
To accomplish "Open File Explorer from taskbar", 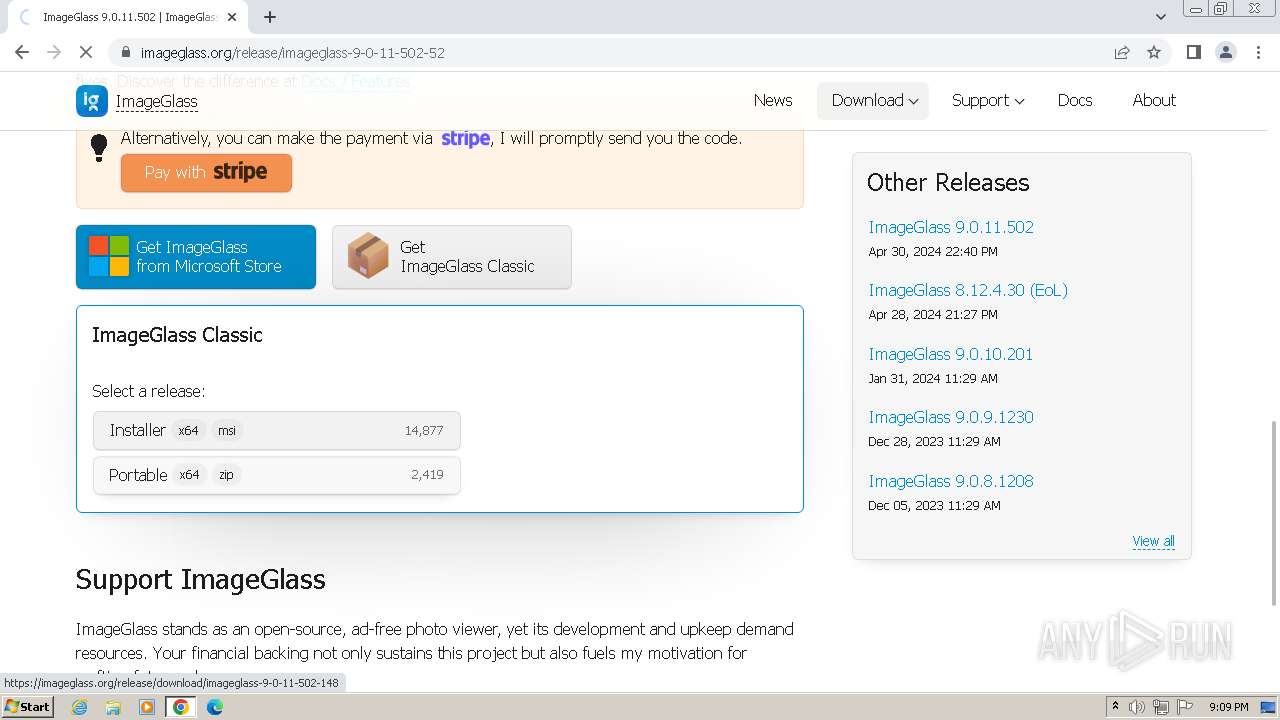I will pyautogui.click(x=113, y=707).
